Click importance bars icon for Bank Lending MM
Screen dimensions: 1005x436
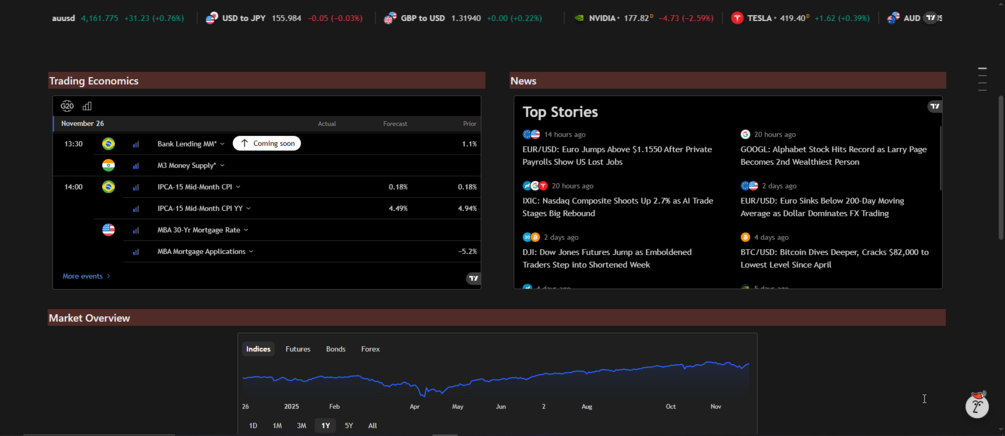point(136,144)
